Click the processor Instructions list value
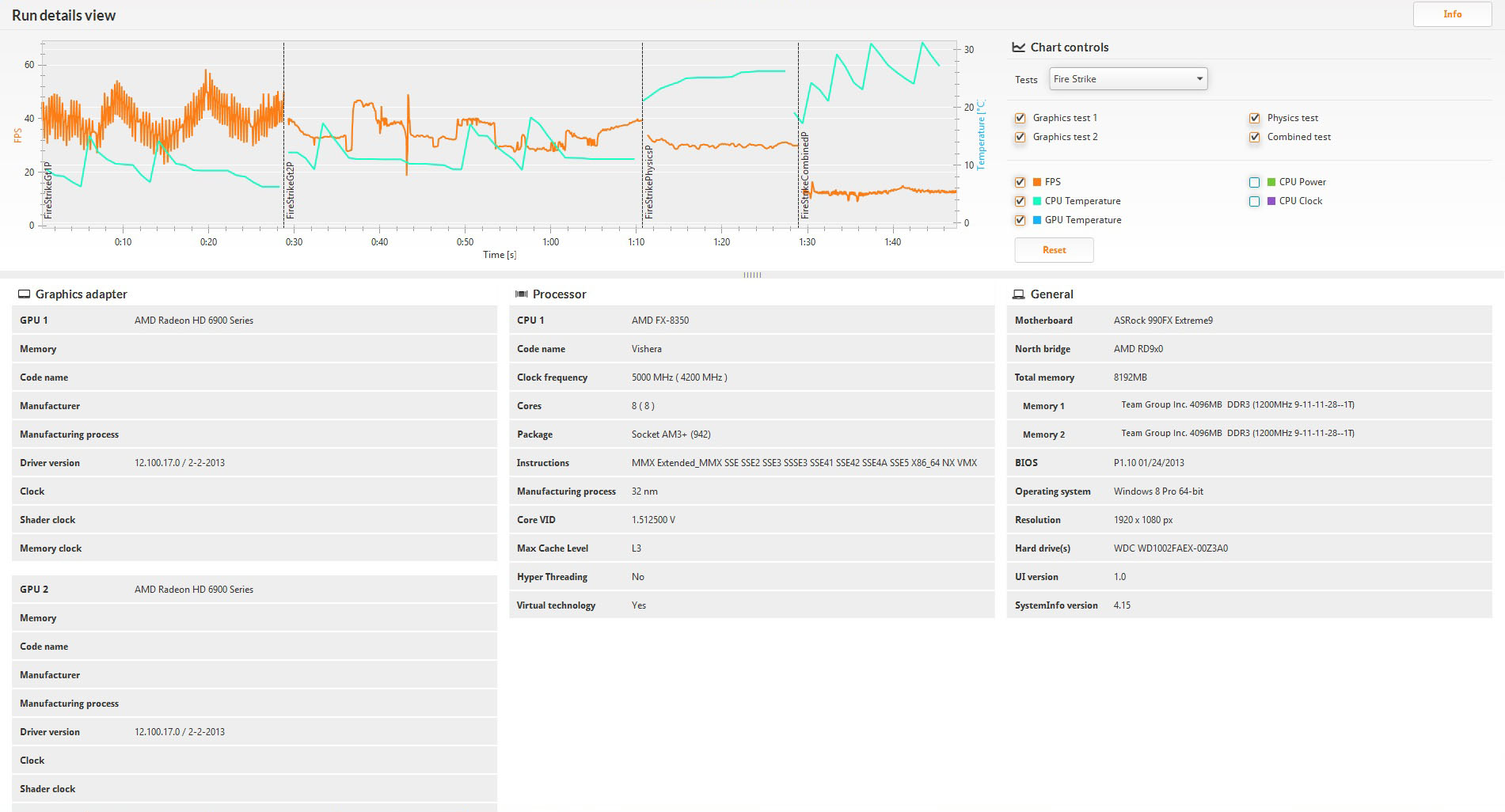 coord(804,463)
